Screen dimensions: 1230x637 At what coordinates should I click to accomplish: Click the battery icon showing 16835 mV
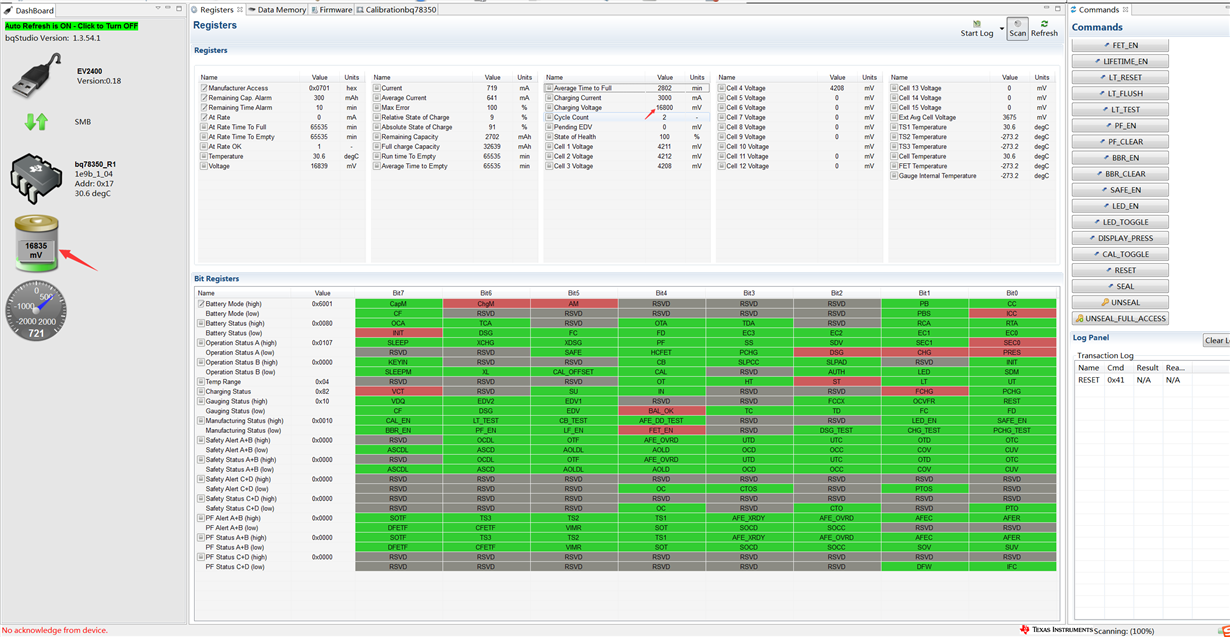pyautogui.click(x=36, y=243)
